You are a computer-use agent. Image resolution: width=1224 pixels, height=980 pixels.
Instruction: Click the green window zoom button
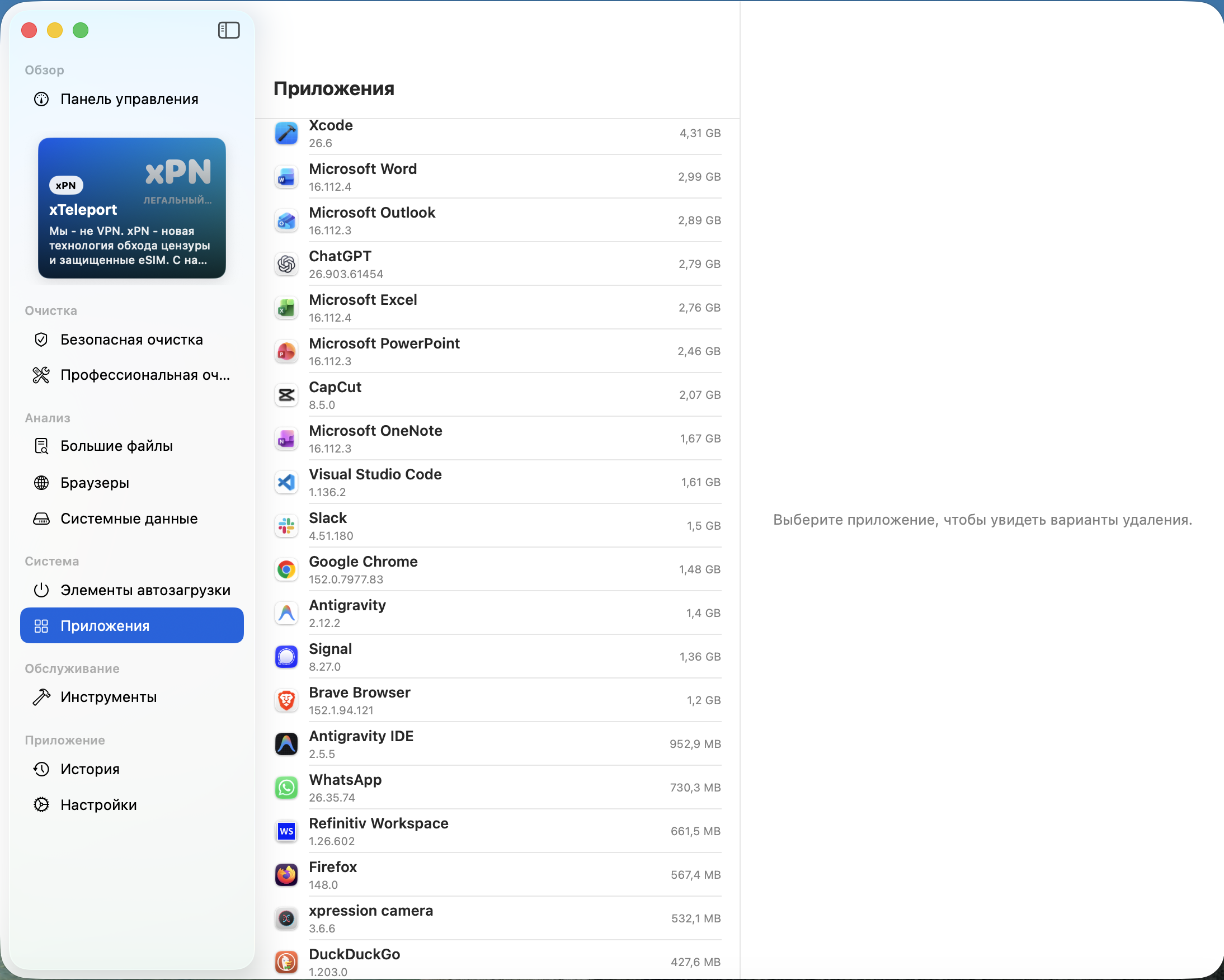(81, 30)
